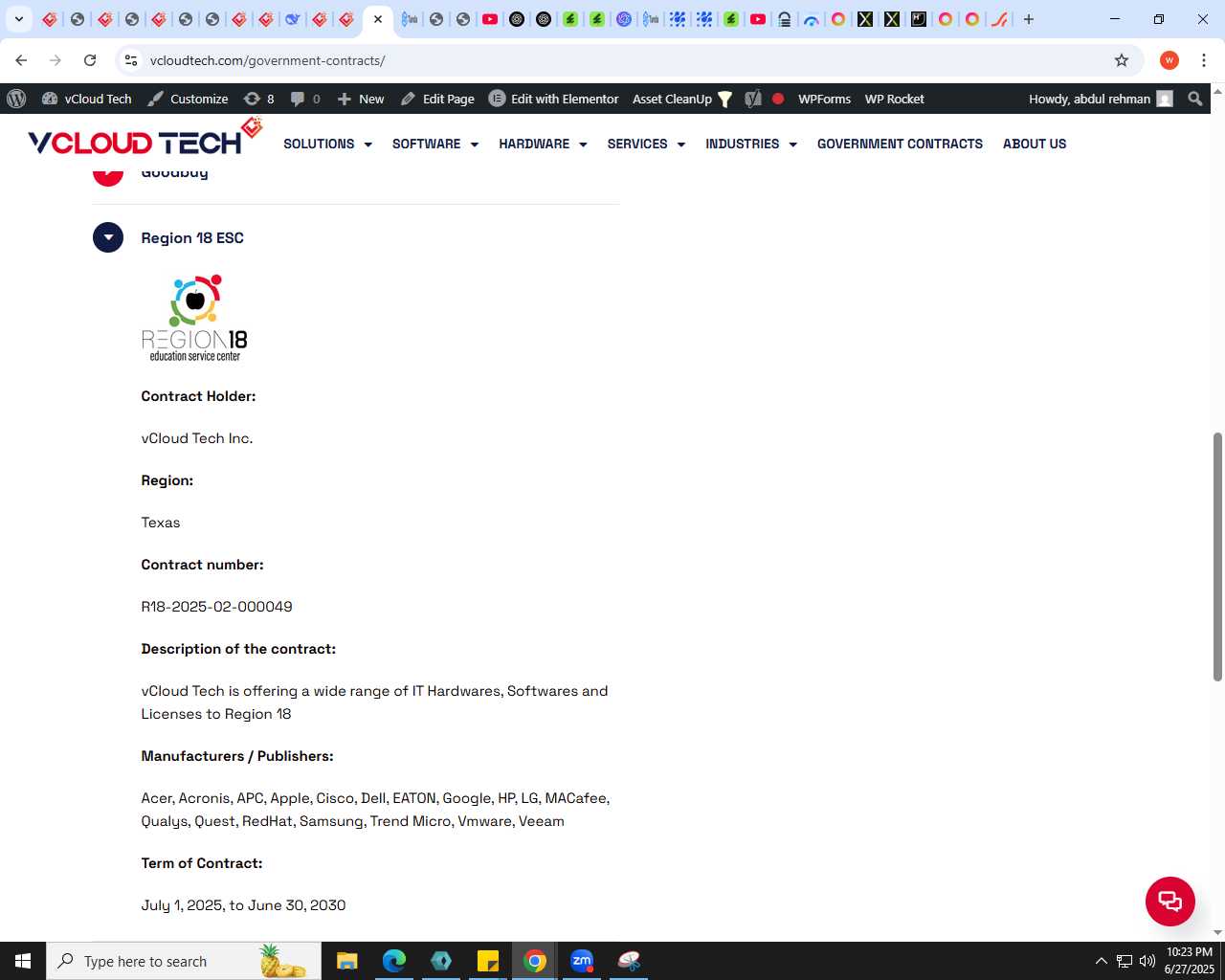Click the term July 1, 2025, to June 30, 2030
1225x980 pixels.
(243, 905)
